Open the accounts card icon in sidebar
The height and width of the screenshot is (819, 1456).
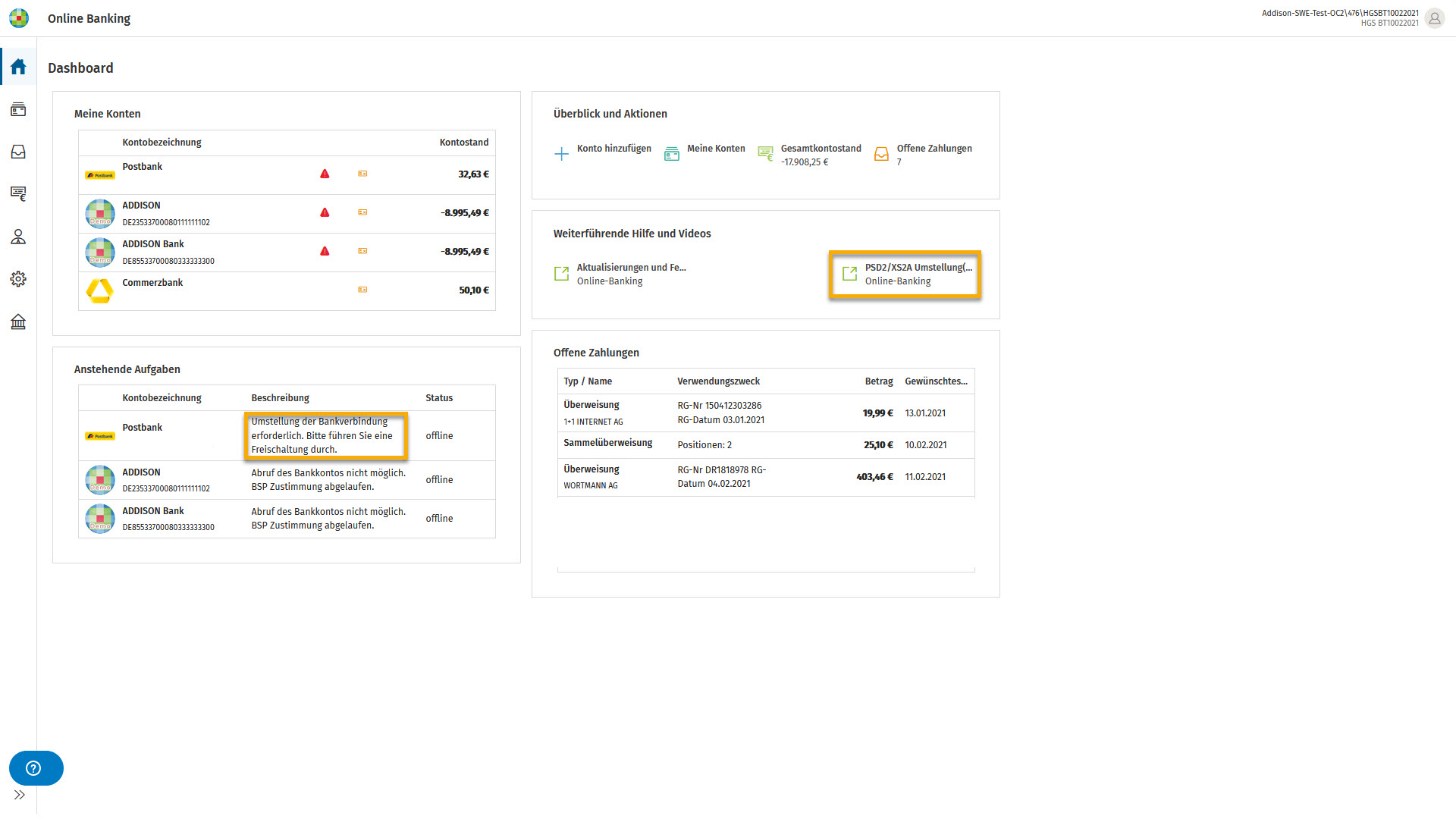coord(18,110)
